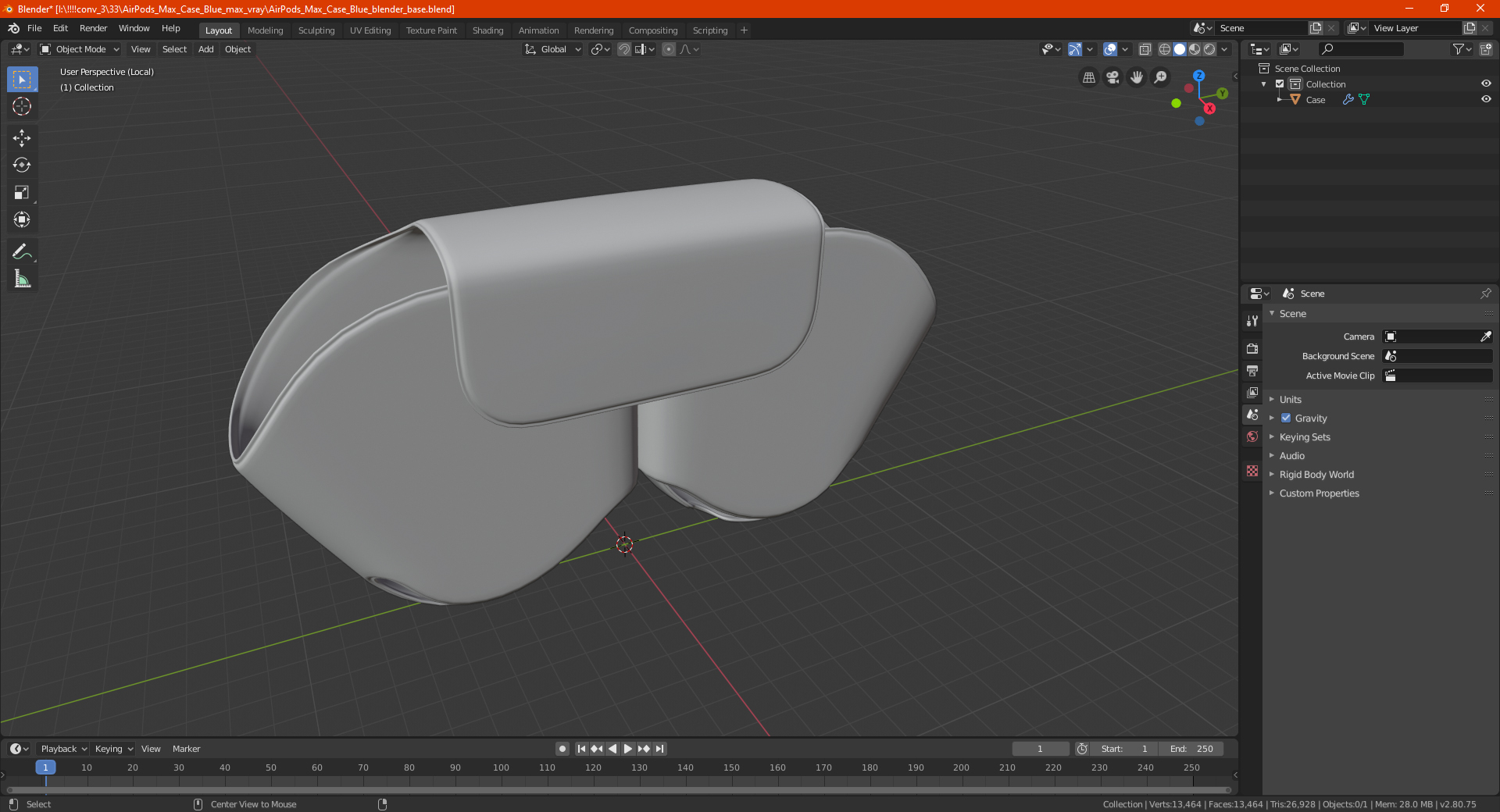The image size is (1500, 812).
Task: Choose the Annotate pencil tool
Action: point(22,251)
